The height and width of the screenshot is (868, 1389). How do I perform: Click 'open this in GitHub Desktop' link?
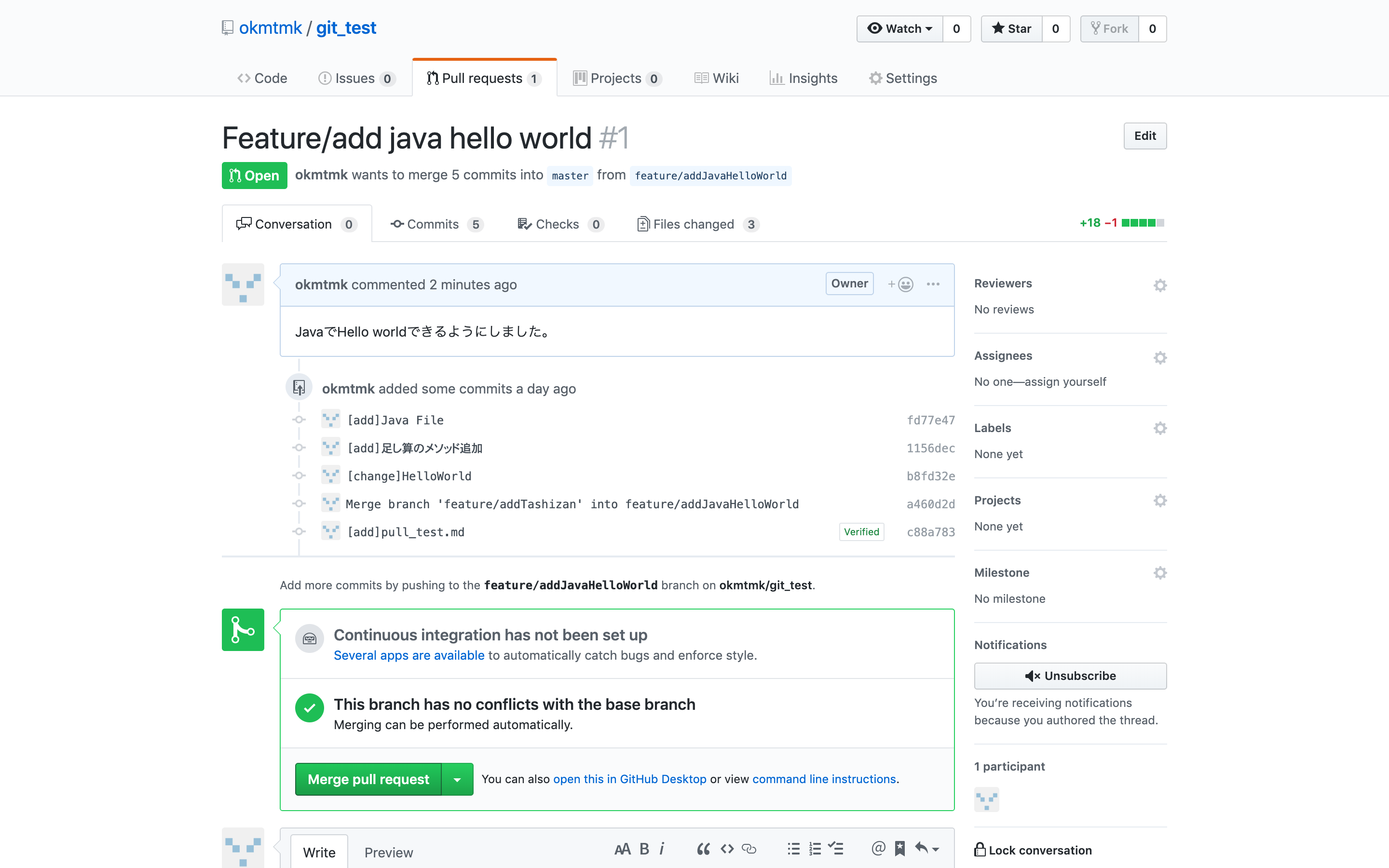[x=630, y=779]
